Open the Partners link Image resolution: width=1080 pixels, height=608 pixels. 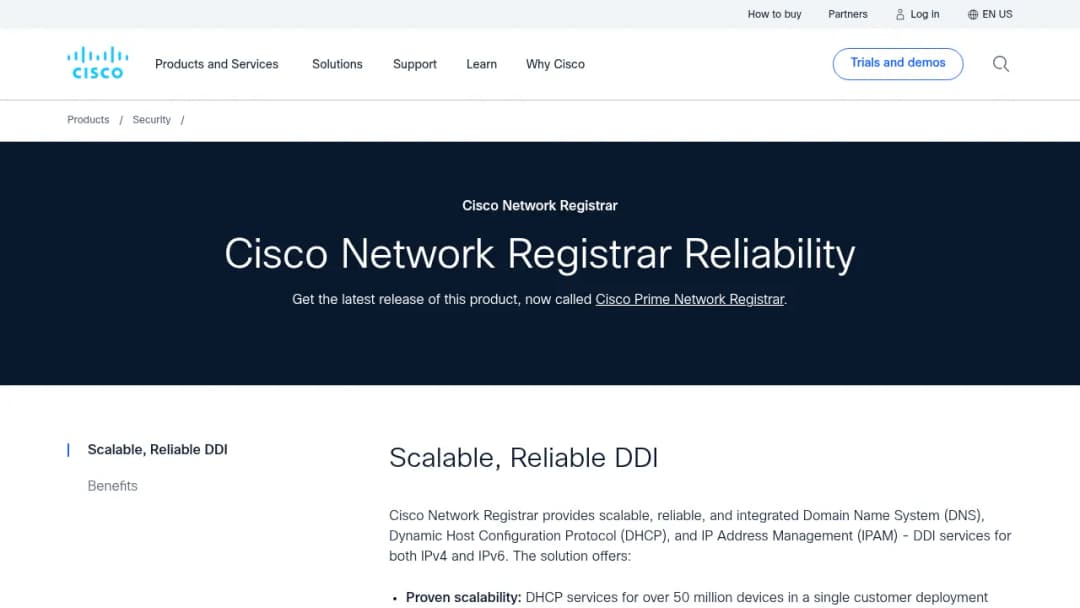pos(847,14)
